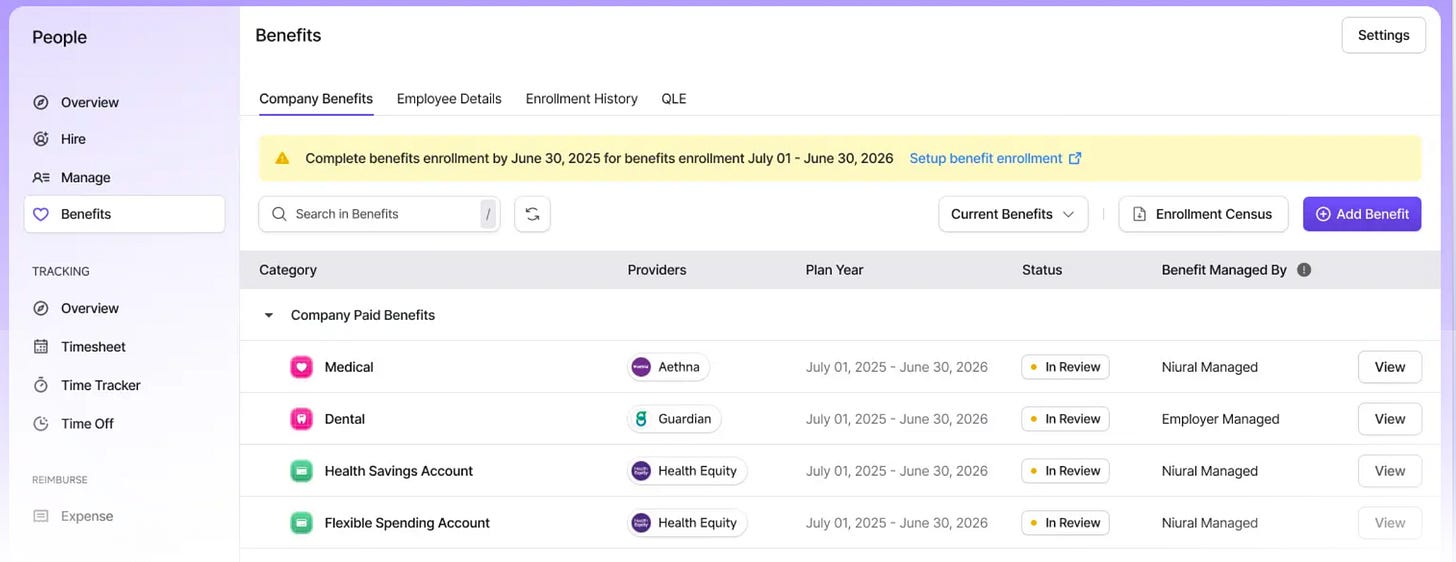Click In Review status for Health Savings Account

1065,471
